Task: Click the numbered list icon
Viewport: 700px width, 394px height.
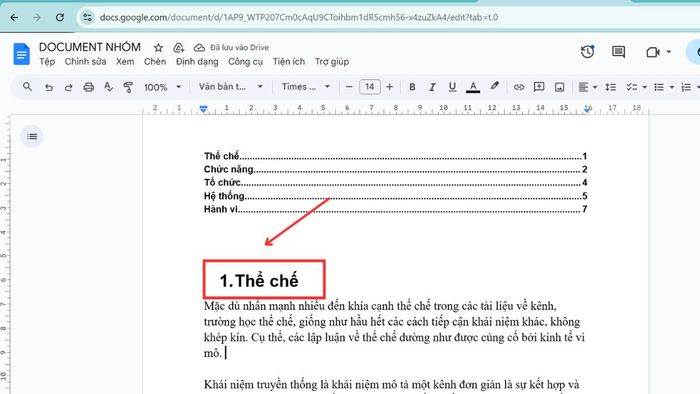Action: 686,87
